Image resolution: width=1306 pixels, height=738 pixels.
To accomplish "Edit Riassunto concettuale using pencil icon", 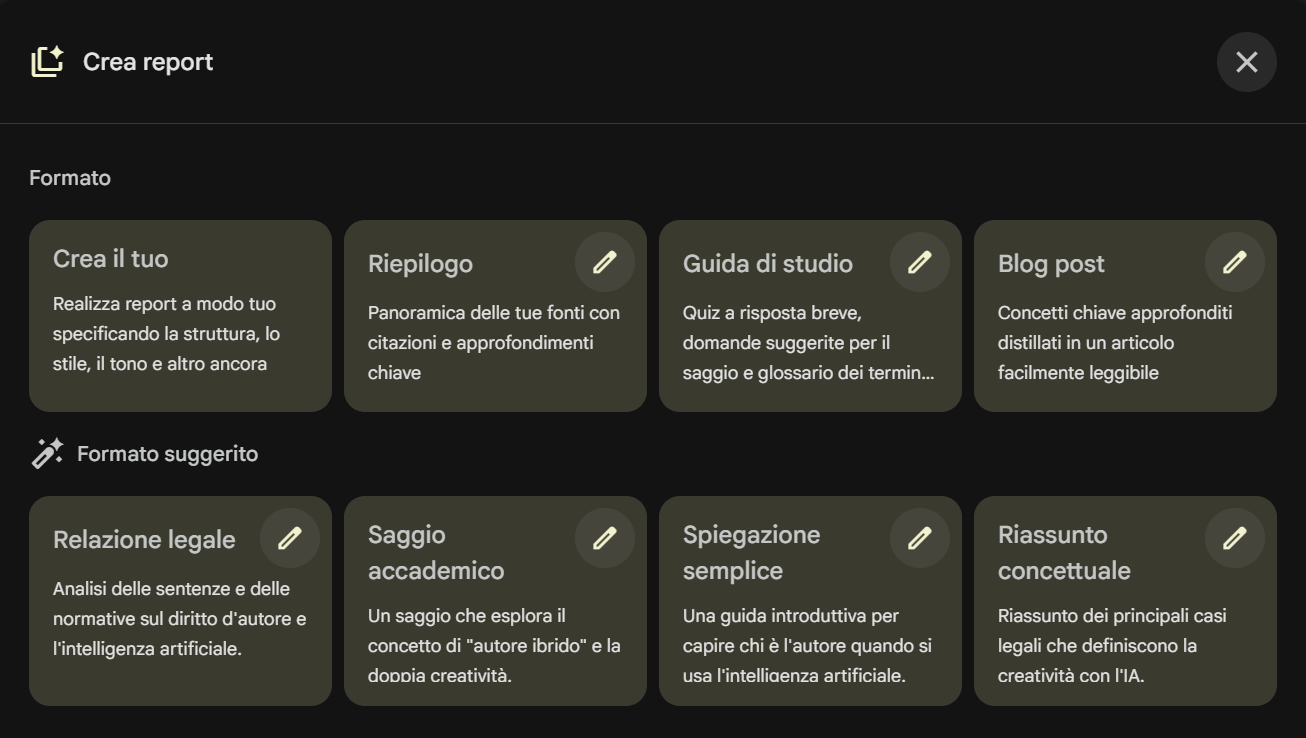I will tap(1234, 539).
